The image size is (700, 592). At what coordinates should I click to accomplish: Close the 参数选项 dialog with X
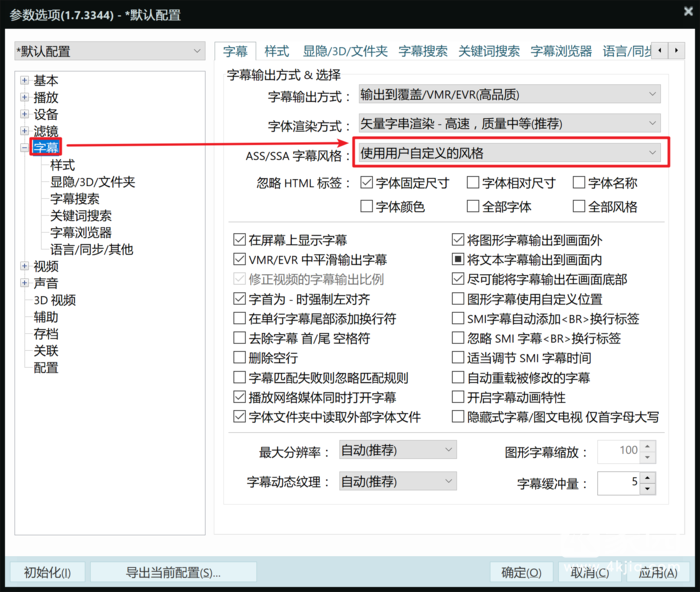click(679, 15)
